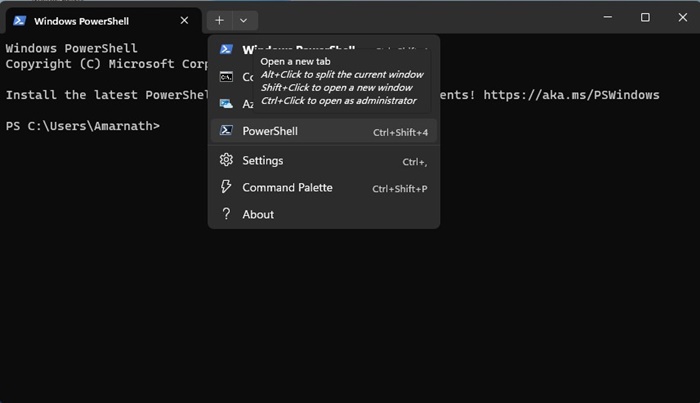700x403 pixels.
Task: Collapse the new tab dropdown chevron
Action: [244, 21]
